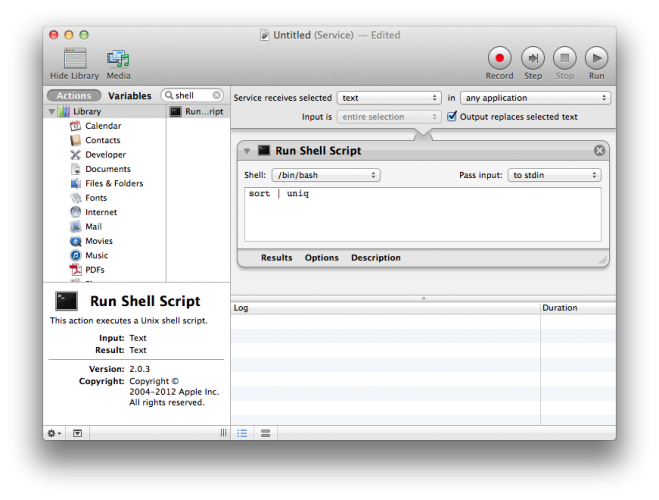The height and width of the screenshot is (500, 659).
Task: Open the Media browser icon
Action: (118, 59)
